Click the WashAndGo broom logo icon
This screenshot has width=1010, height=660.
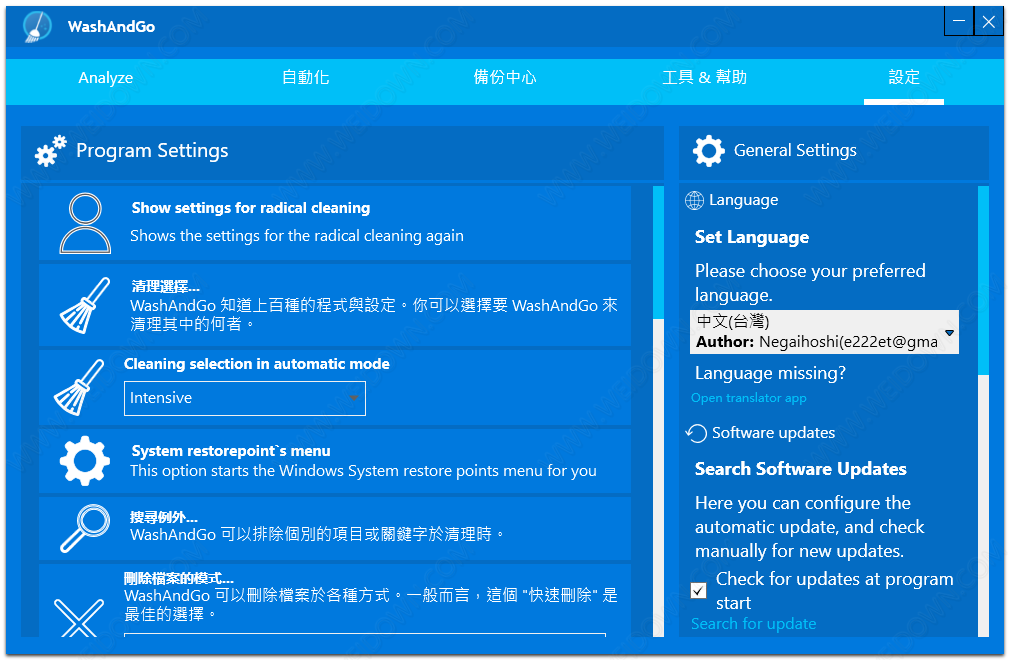pyautogui.click(x=37, y=26)
